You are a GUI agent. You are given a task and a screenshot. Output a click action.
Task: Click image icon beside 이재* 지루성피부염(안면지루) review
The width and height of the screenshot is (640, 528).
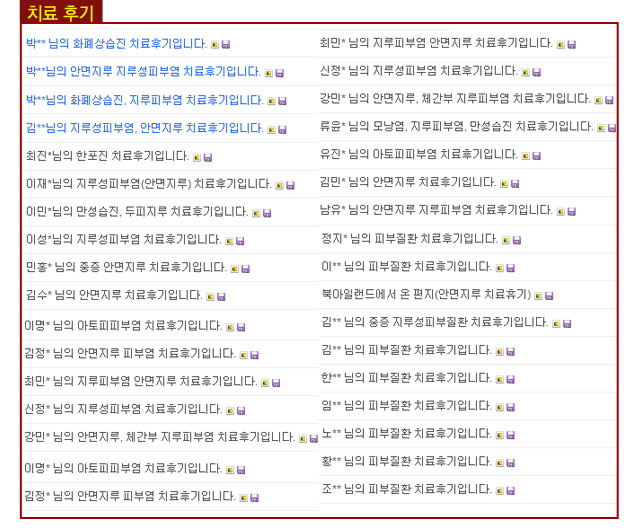pyautogui.click(x=279, y=185)
